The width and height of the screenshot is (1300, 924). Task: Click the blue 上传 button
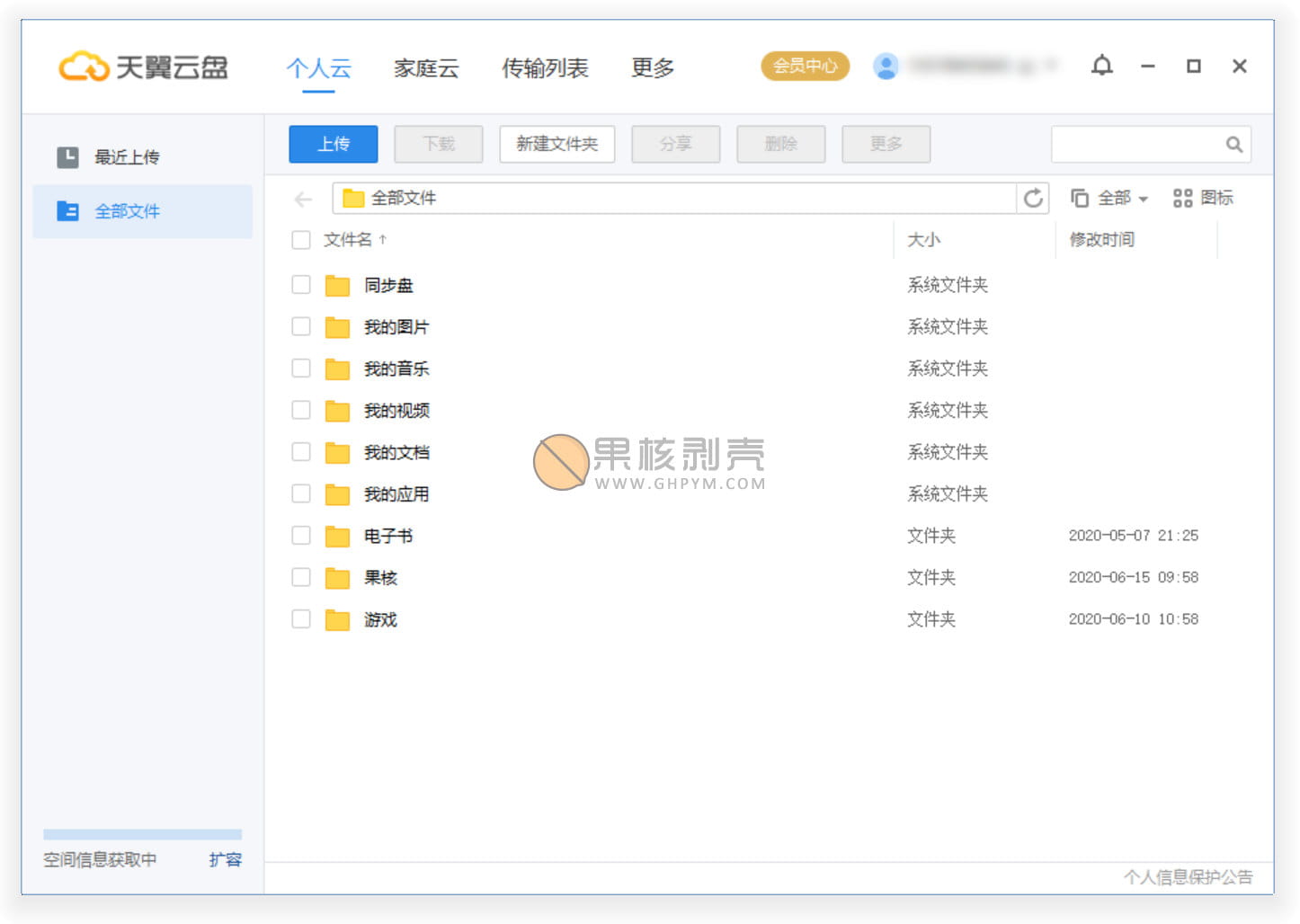[333, 144]
